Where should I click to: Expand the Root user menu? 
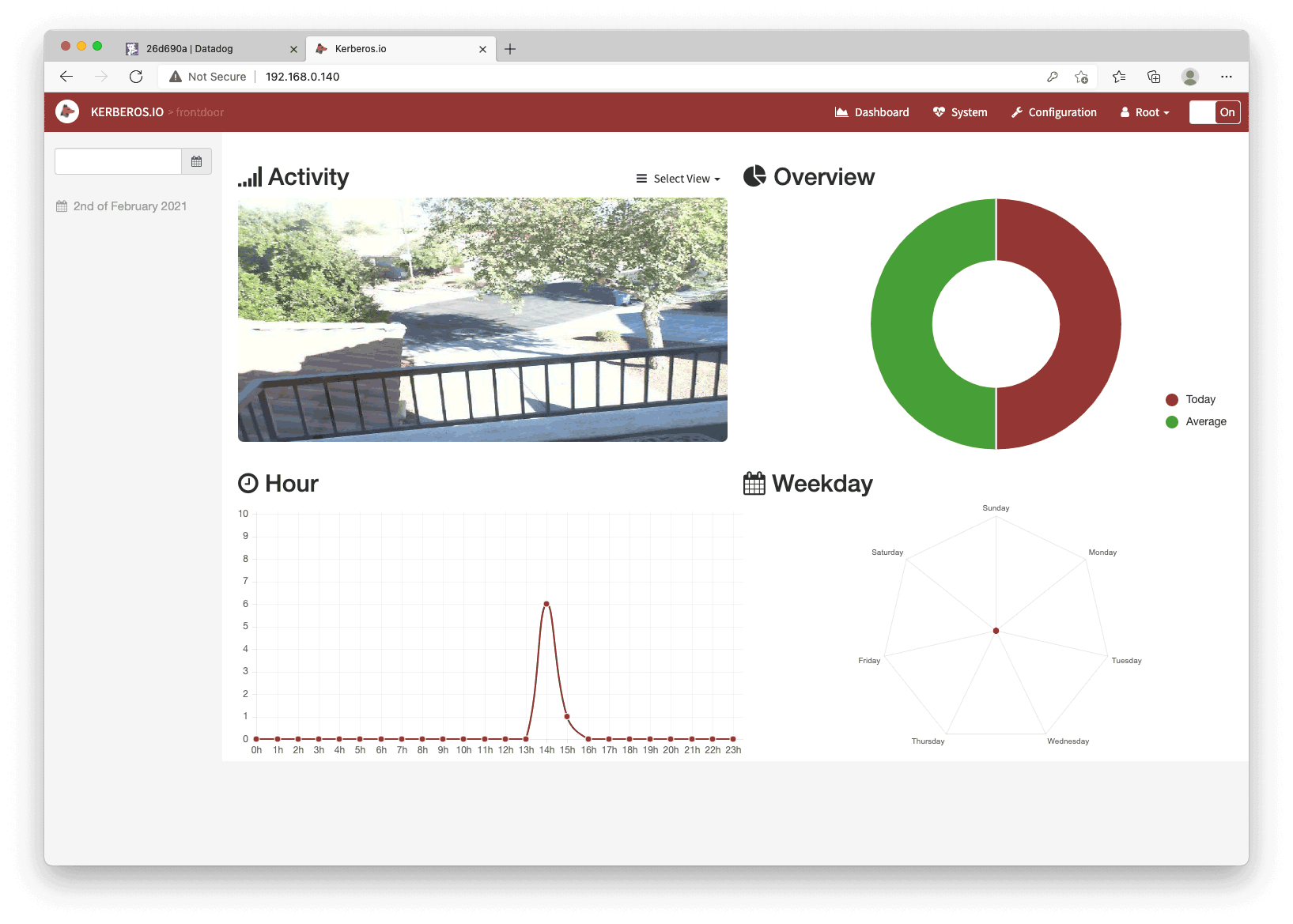[1144, 111]
